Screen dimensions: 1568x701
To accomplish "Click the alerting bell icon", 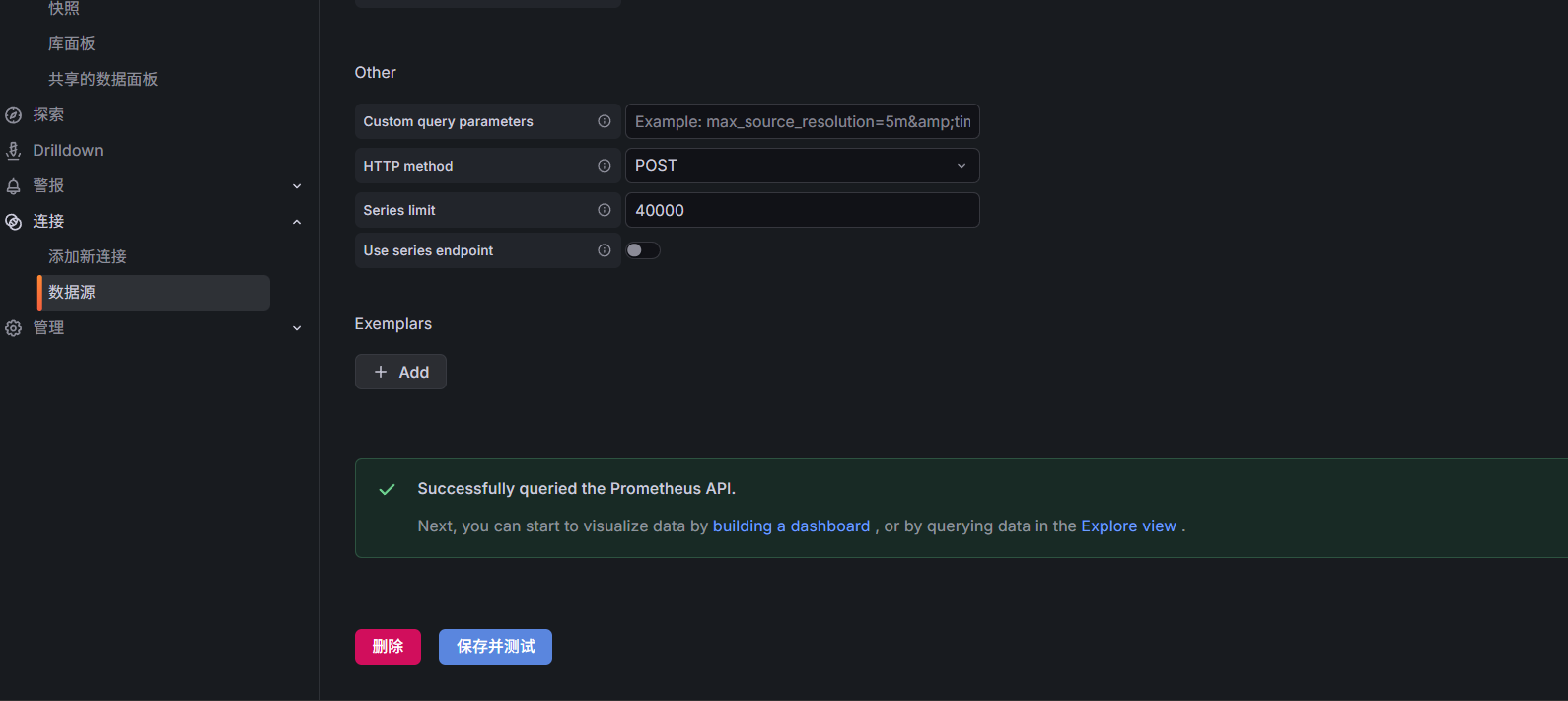I will [x=14, y=186].
